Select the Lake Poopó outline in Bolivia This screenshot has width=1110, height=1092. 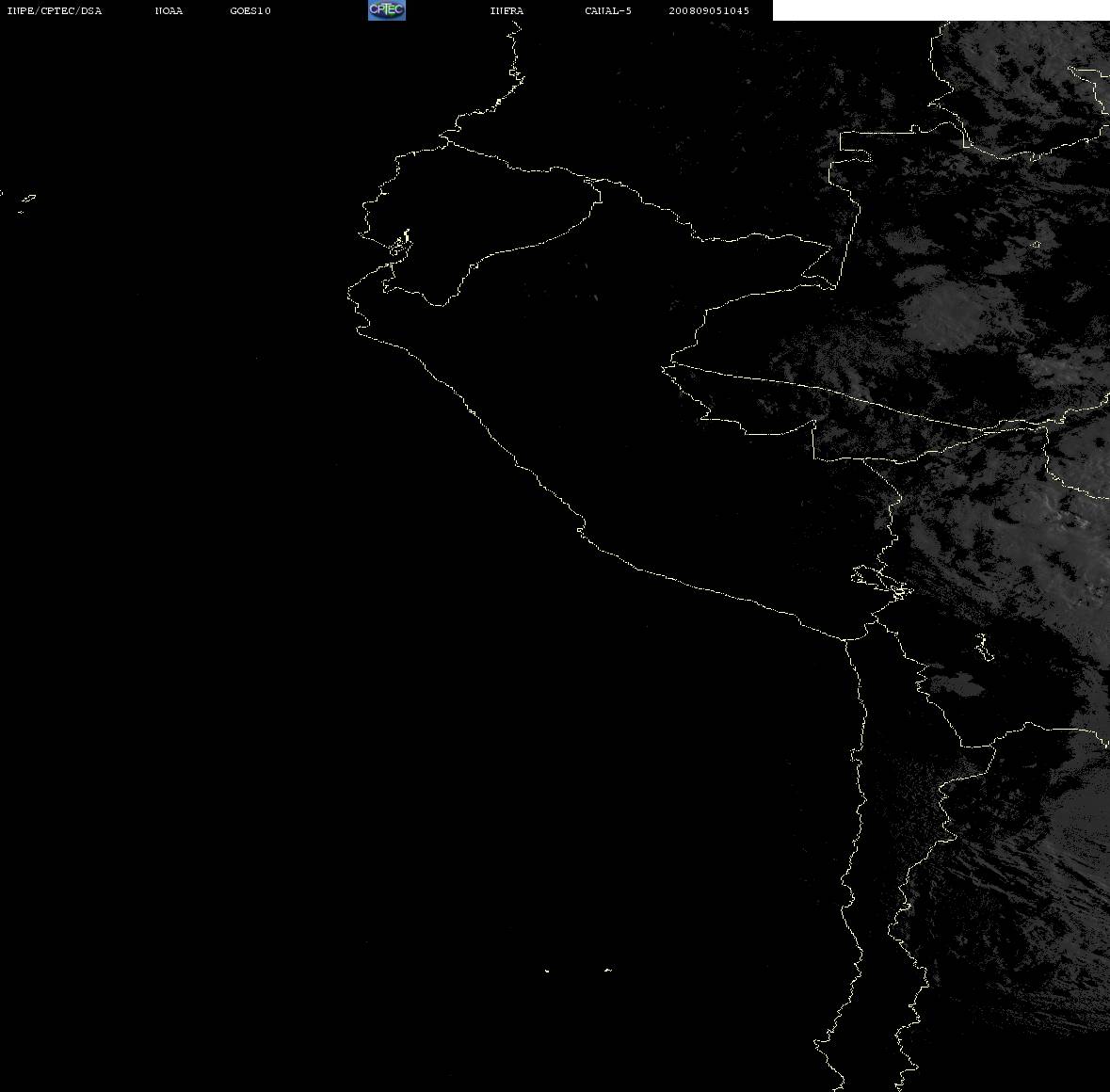984,647
